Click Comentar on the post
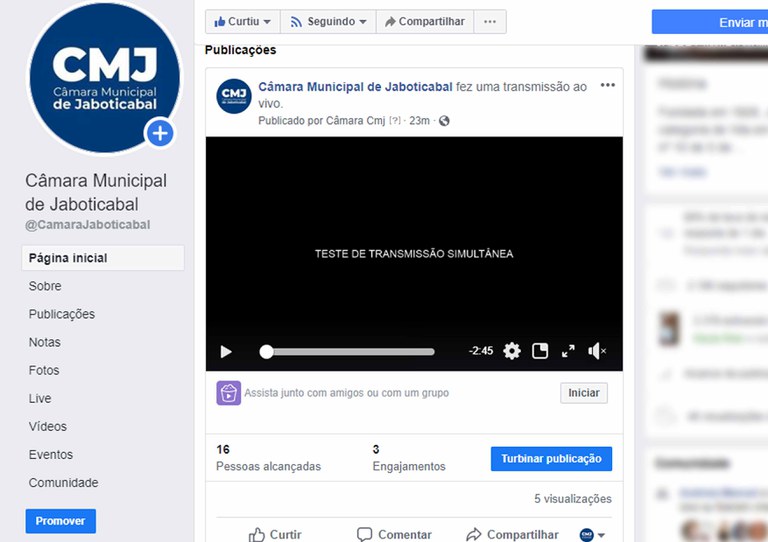The image size is (768, 542). click(394, 535)
